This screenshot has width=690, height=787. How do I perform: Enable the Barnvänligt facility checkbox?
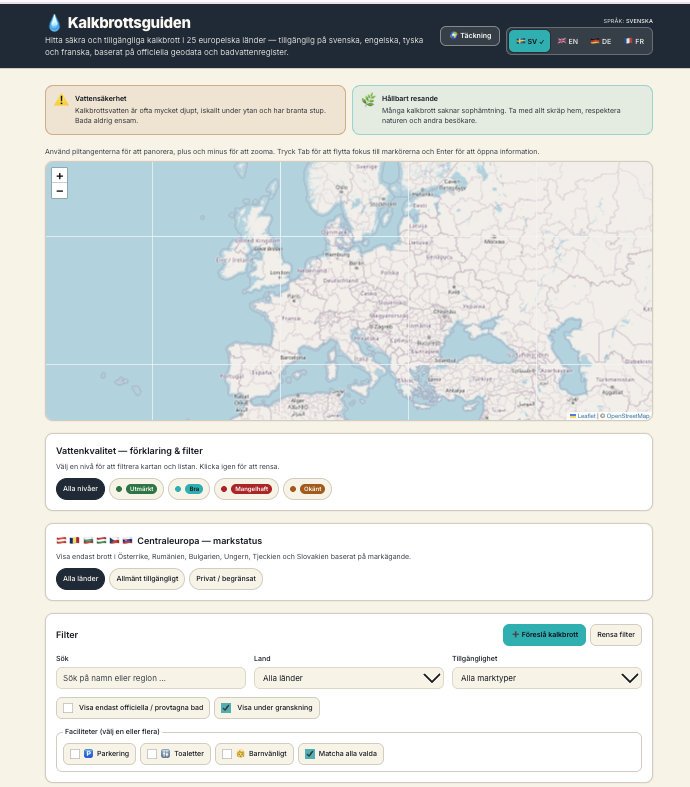(227, 754)
